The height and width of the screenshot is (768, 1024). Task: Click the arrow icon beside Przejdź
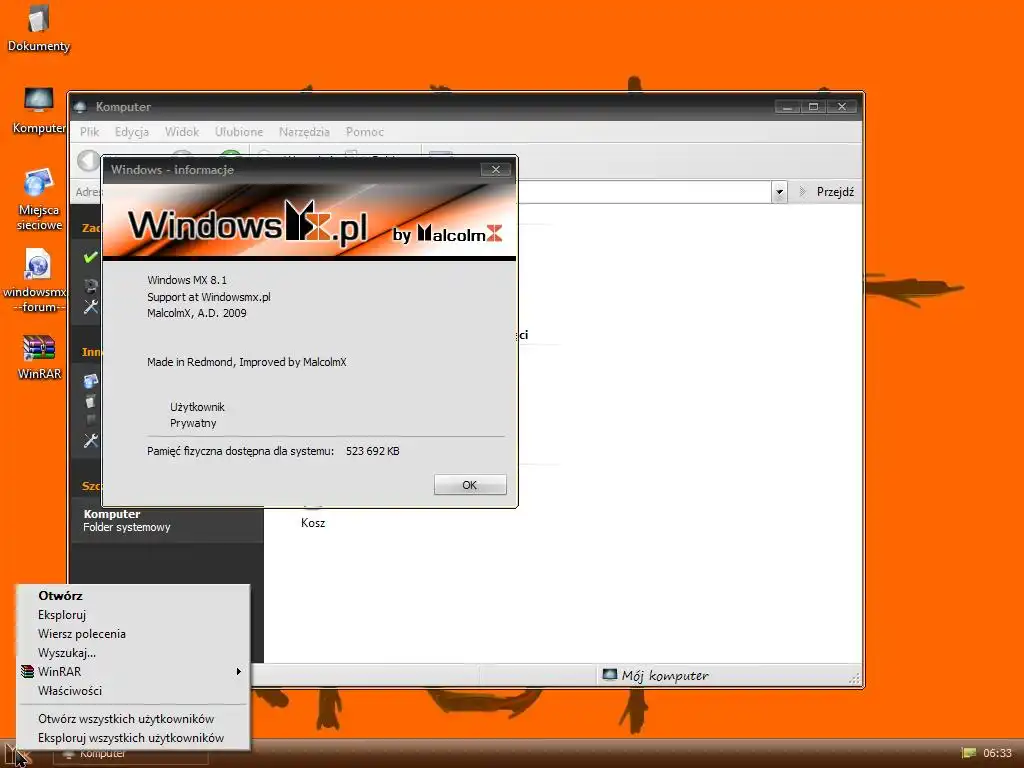803,192
